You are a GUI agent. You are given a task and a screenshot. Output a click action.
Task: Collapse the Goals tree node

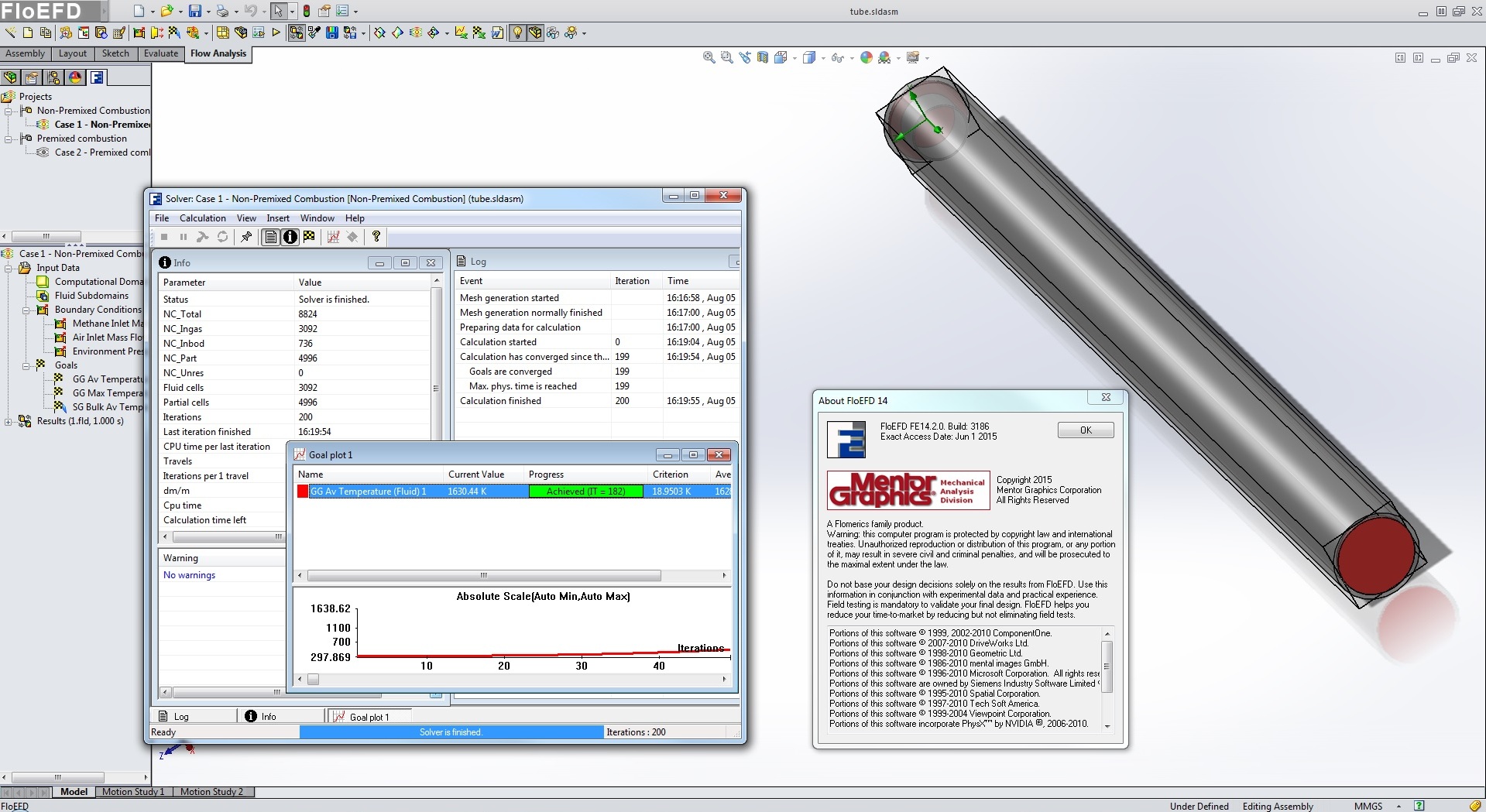click(x=26, y=365)
